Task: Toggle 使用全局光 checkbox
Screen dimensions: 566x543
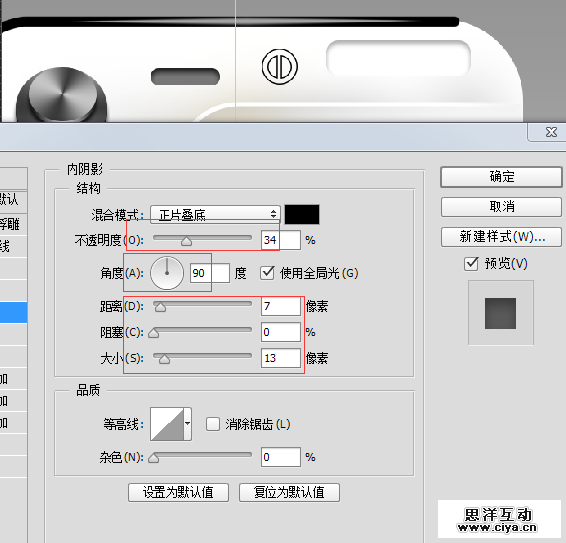Action: tap(267, 273)
